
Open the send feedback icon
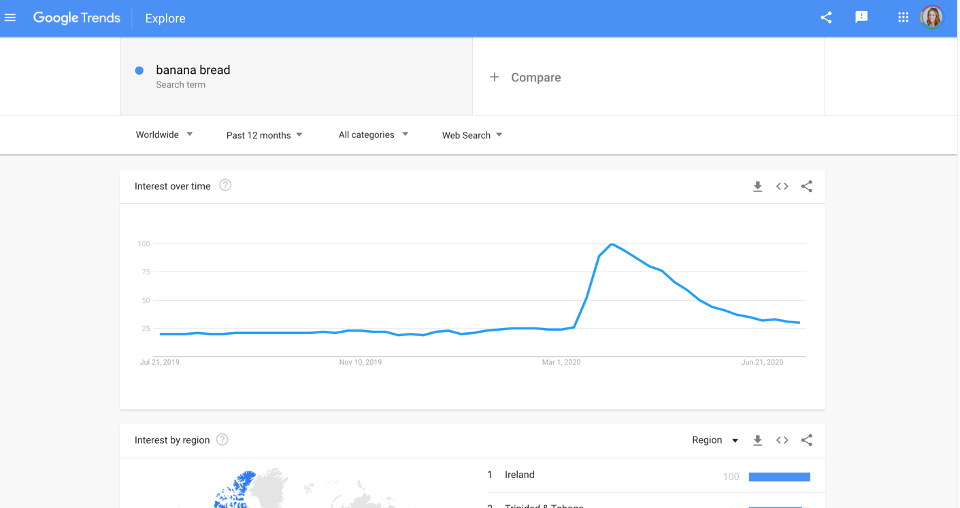(861, 17)
